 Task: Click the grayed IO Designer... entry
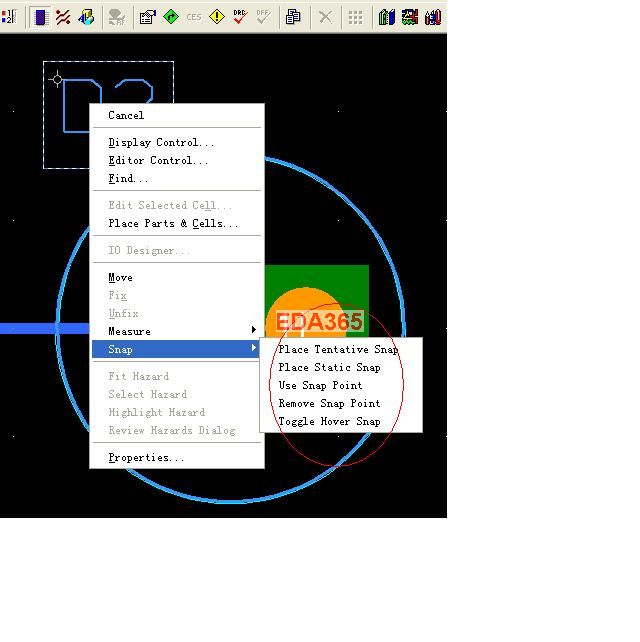click(x=177, y=251)
